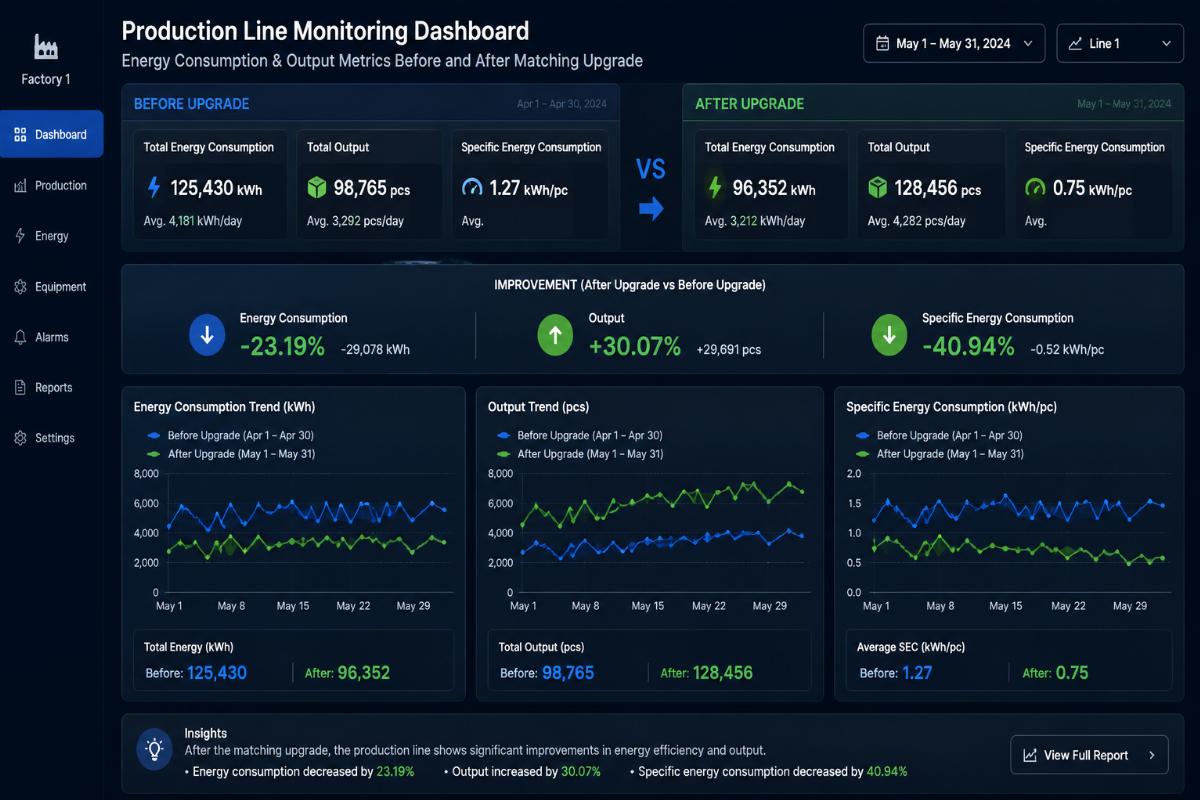Click the -29,078 kWh difference text
The height and width of the screenshot is (800, 1200).
point(375,350)
